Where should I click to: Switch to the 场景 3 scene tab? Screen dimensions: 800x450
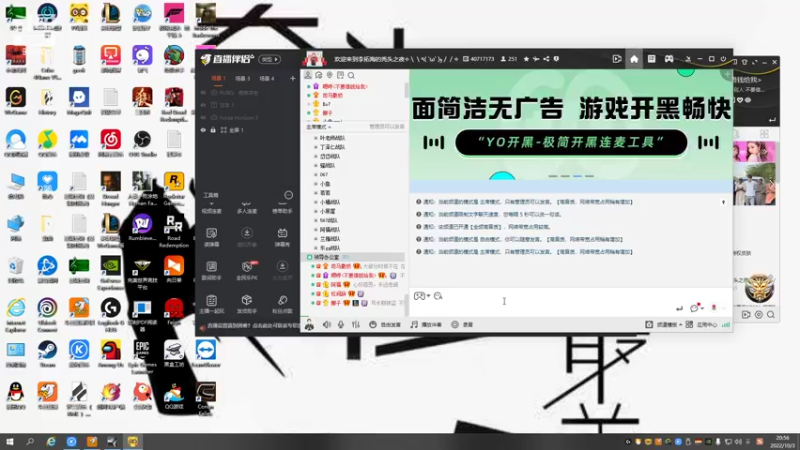[242, 79]
